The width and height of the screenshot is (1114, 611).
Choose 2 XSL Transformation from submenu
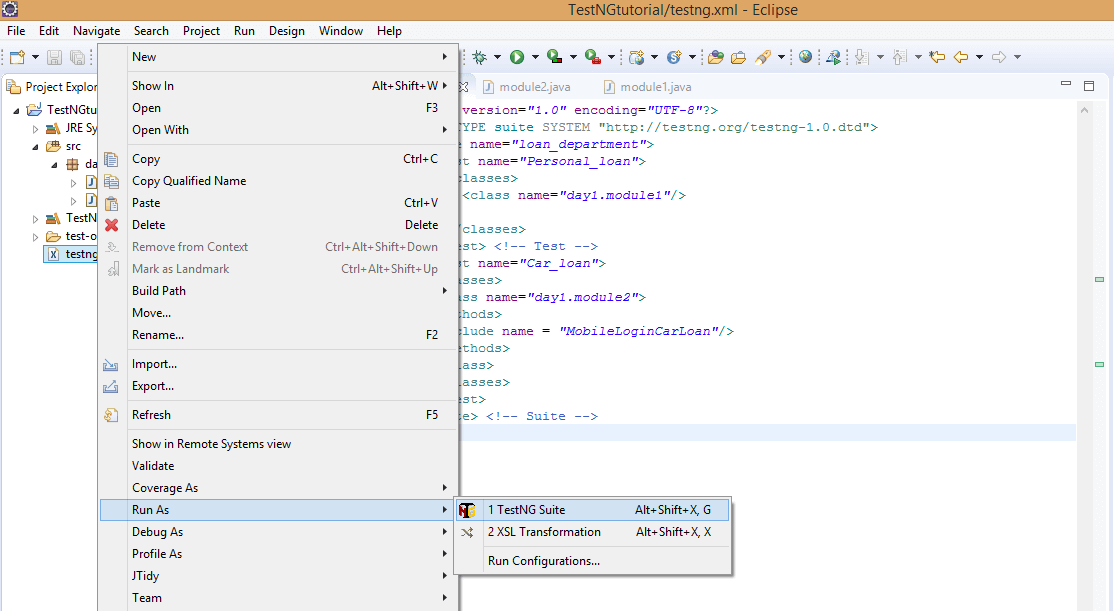593,532
